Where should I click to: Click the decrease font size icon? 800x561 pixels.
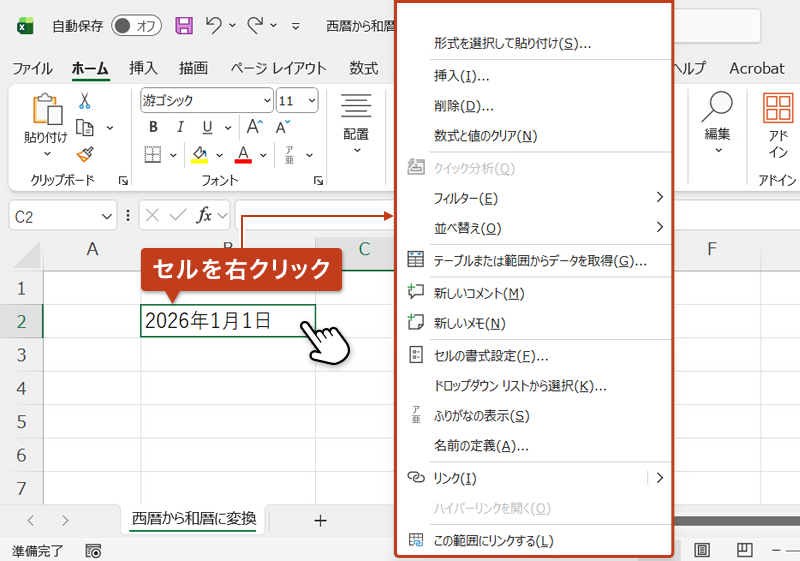(283, 126)
